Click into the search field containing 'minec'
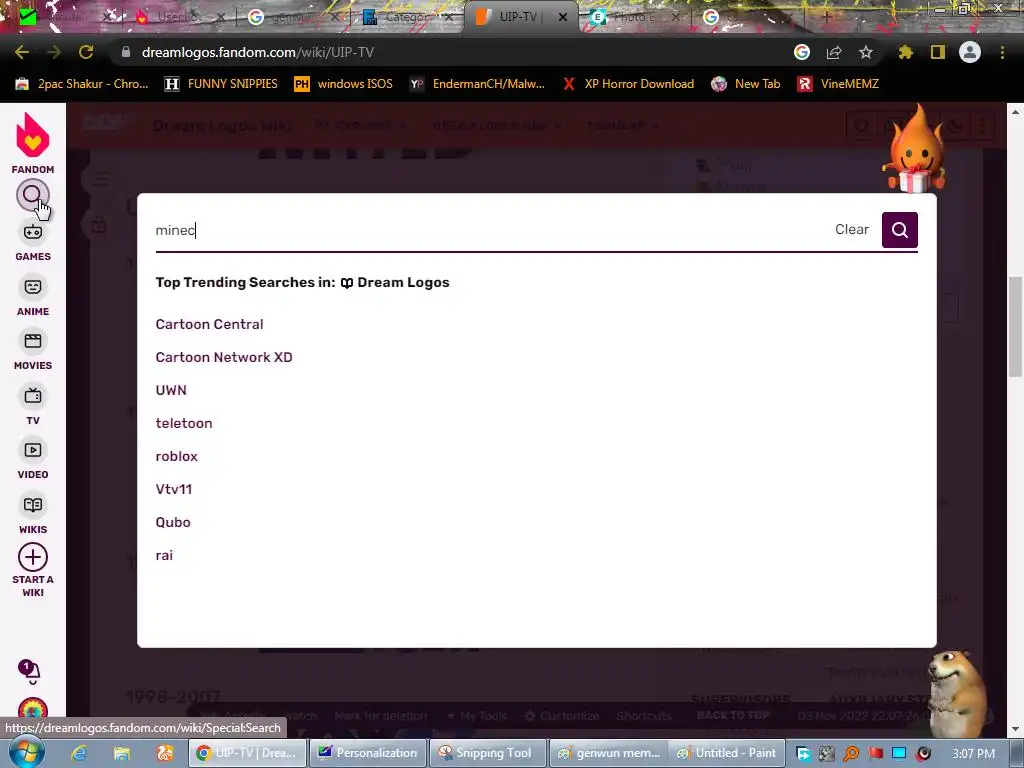Screen dimensions: 1024x768 click(x=490, y=230)
